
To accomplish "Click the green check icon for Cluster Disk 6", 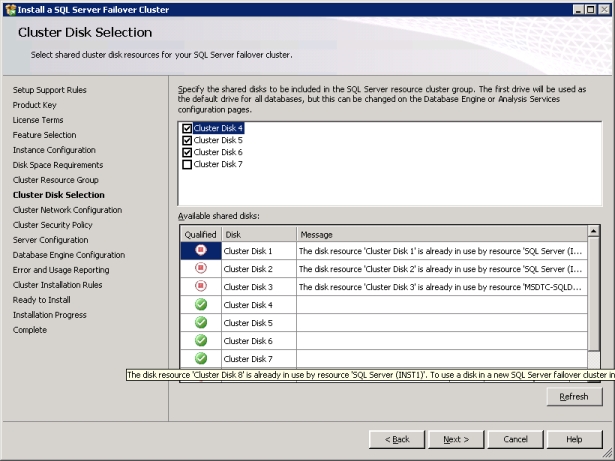I will pyautogui.click(x=201, y=340).
